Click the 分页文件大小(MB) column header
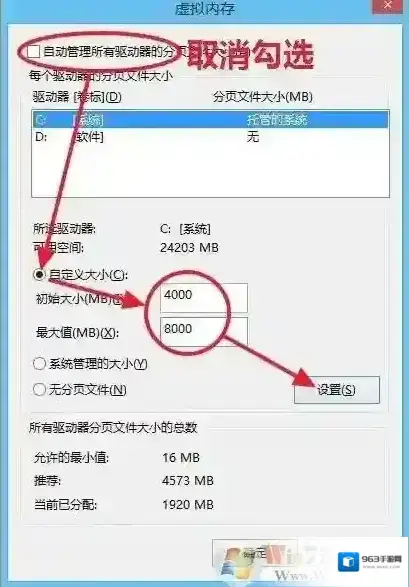The height and width of the screenshot is (587, 409). (x=263, y=97)
